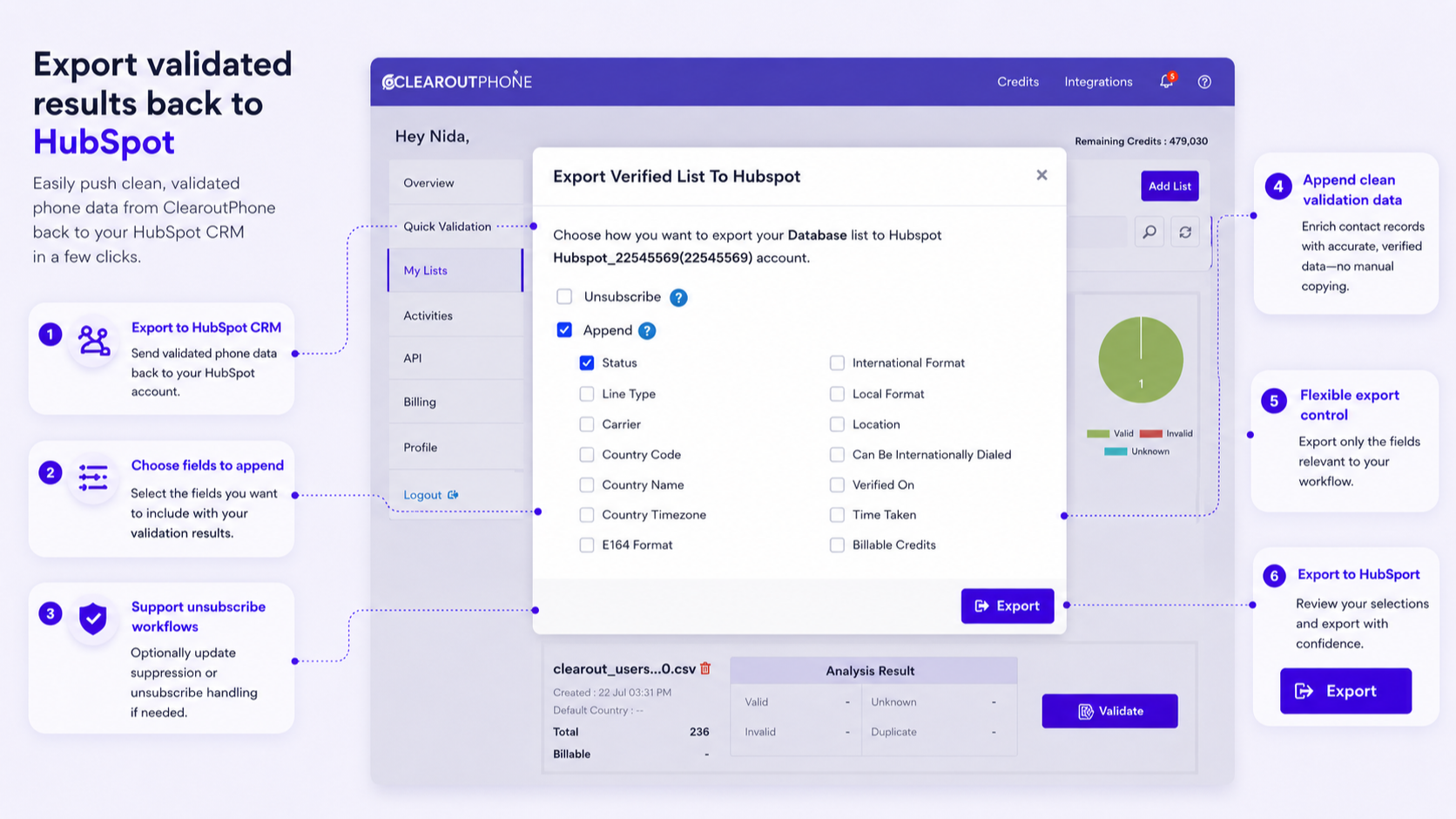Viewport: 1456px width, 819px height.
Task: Click the Append clean validation data heading
Action: [1352, 190]
